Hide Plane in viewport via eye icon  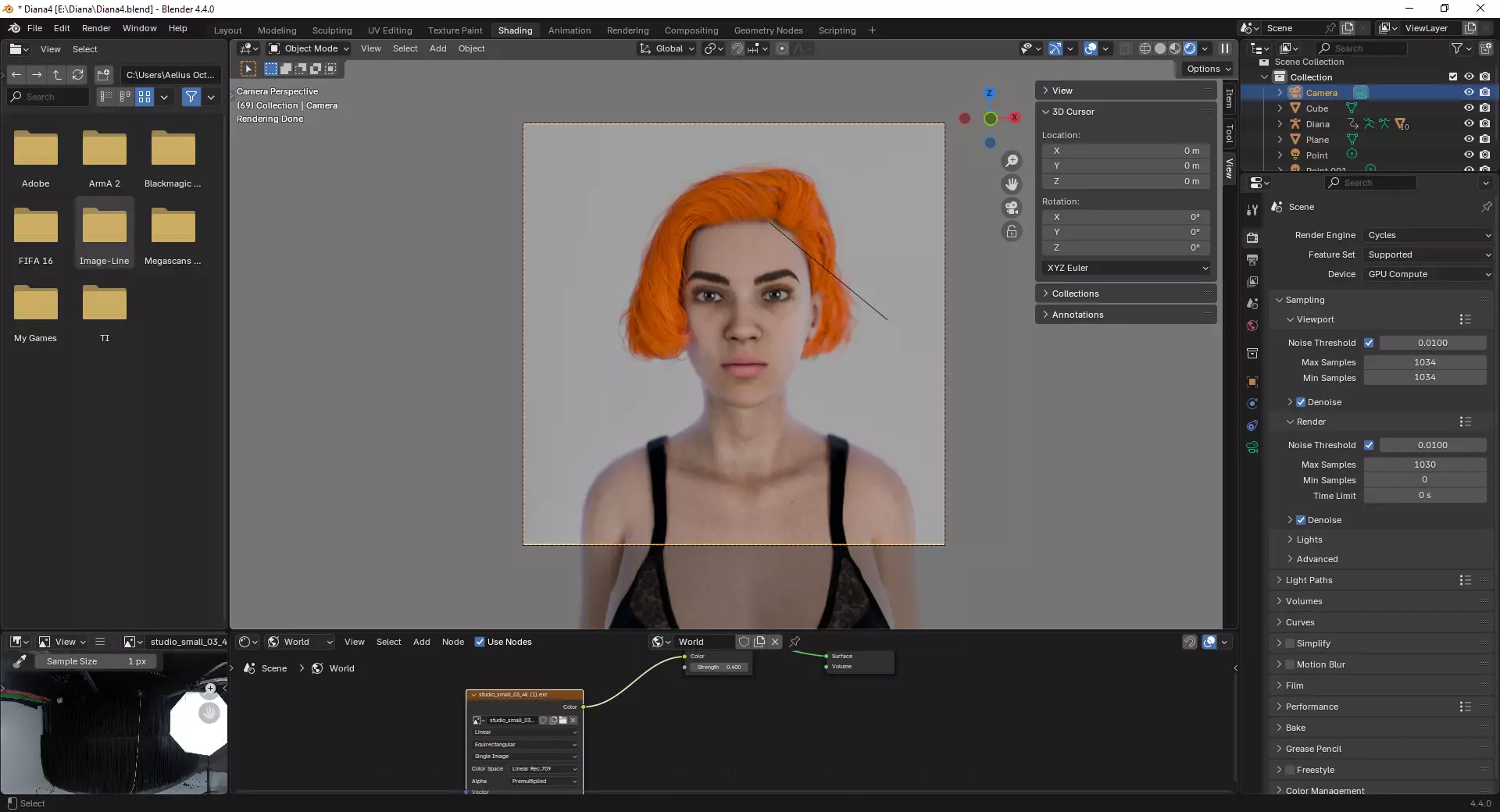click(1469, 139)
